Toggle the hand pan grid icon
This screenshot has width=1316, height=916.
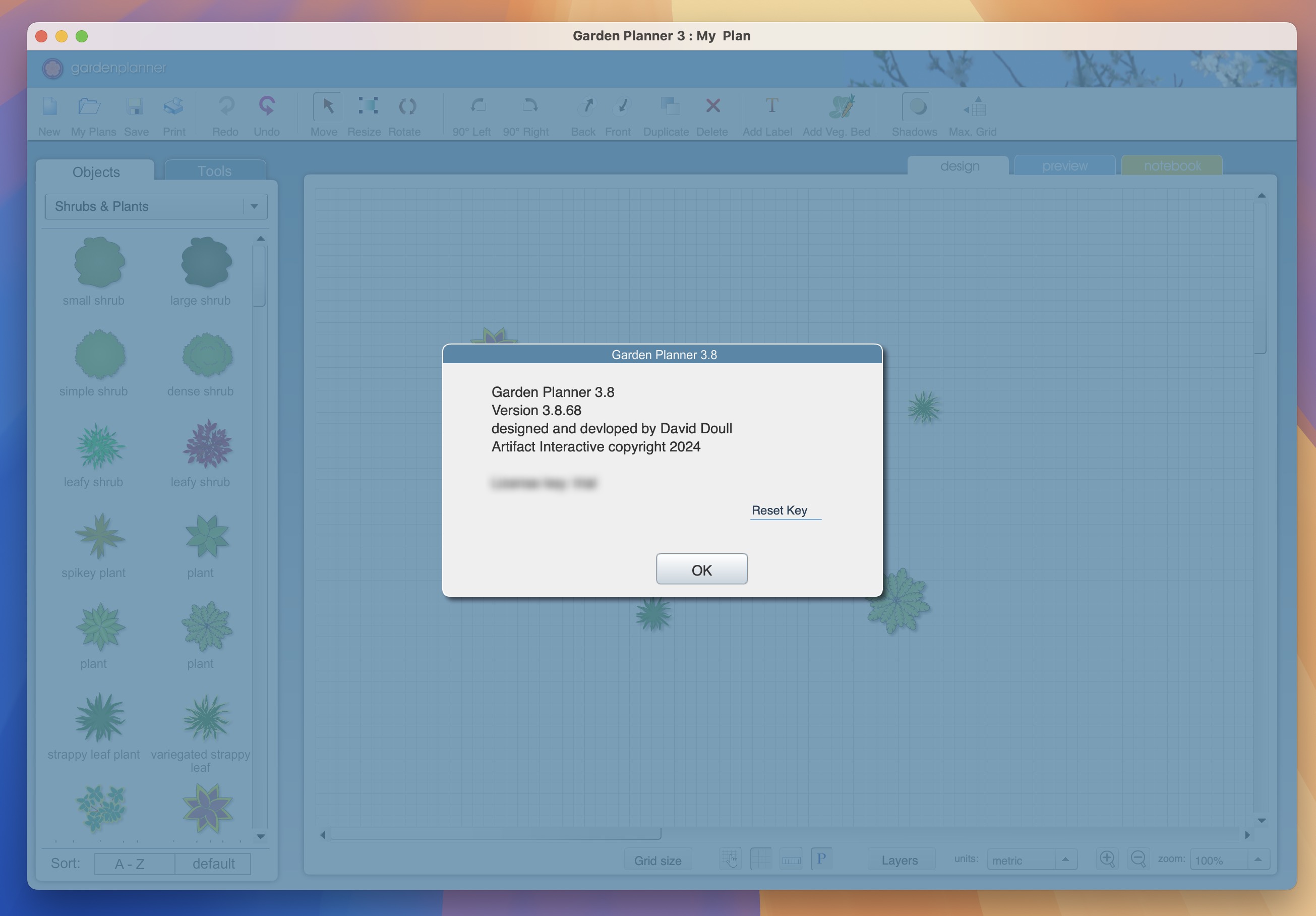click(731, 859)
